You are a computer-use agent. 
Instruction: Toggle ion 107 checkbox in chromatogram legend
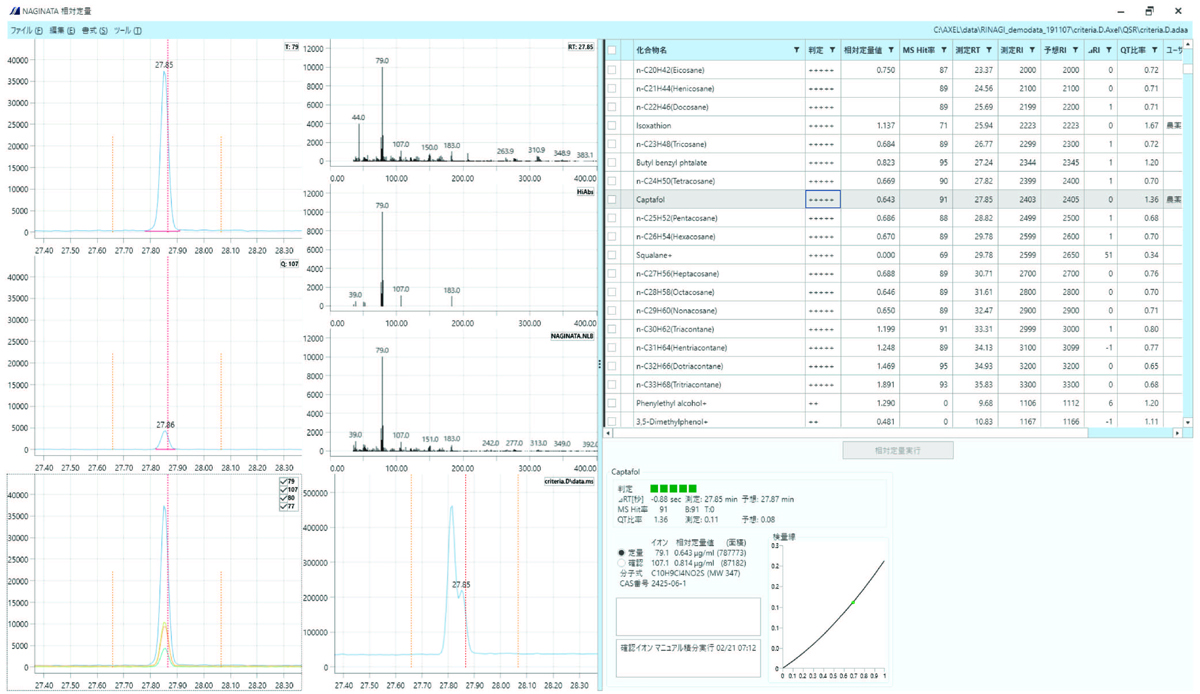coord(282,489)
